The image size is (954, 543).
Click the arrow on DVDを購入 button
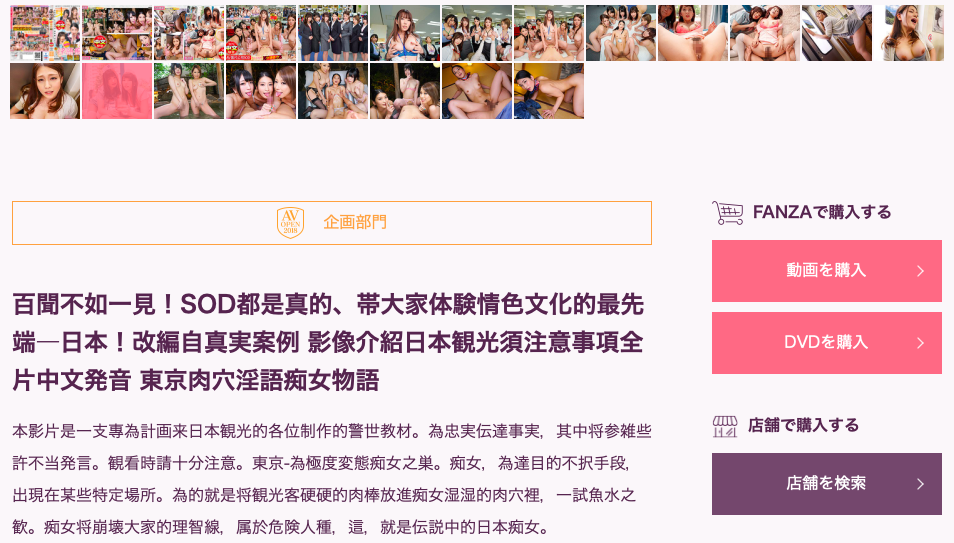pos(921,343)
